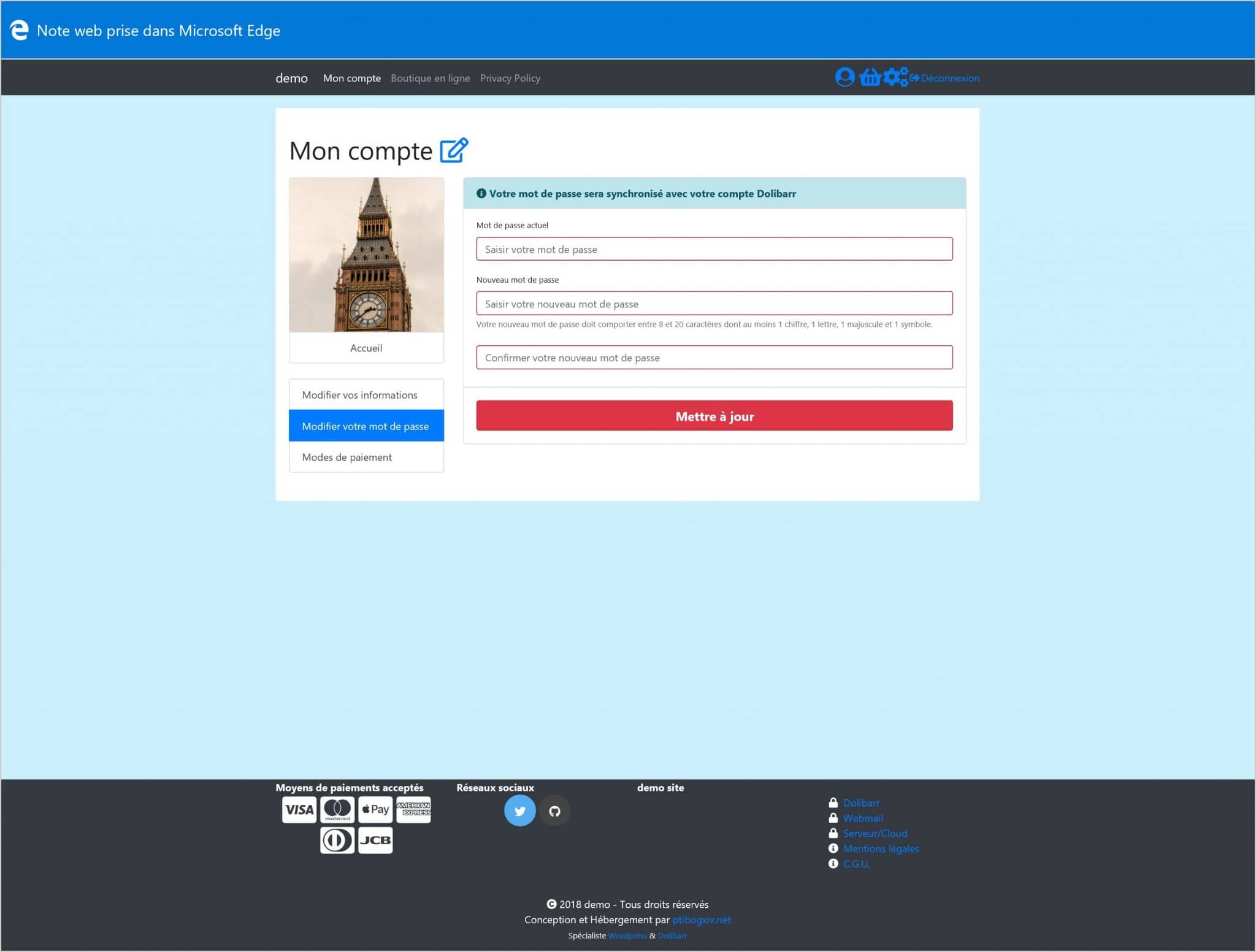The image size is (1256, 952).
Task: Select Modifier votre mot de passe item
Action: (x=366, y=426)
